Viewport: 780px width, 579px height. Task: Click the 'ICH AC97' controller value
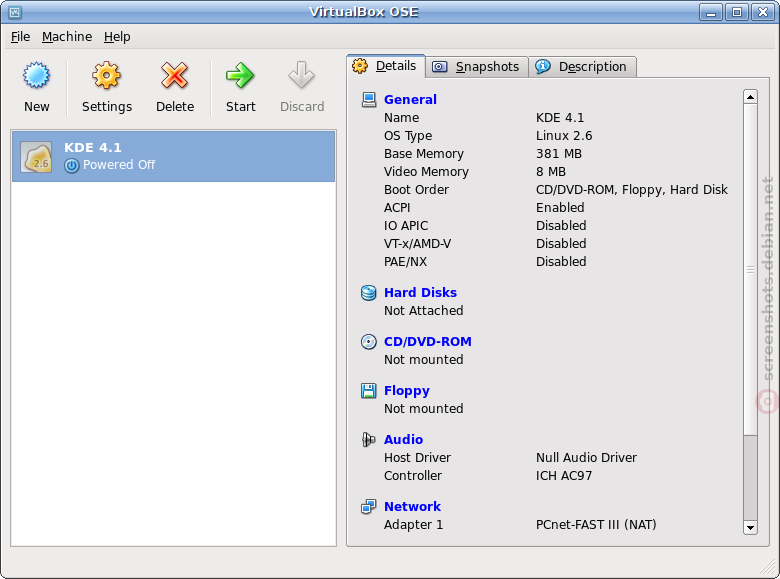[564, 476]
